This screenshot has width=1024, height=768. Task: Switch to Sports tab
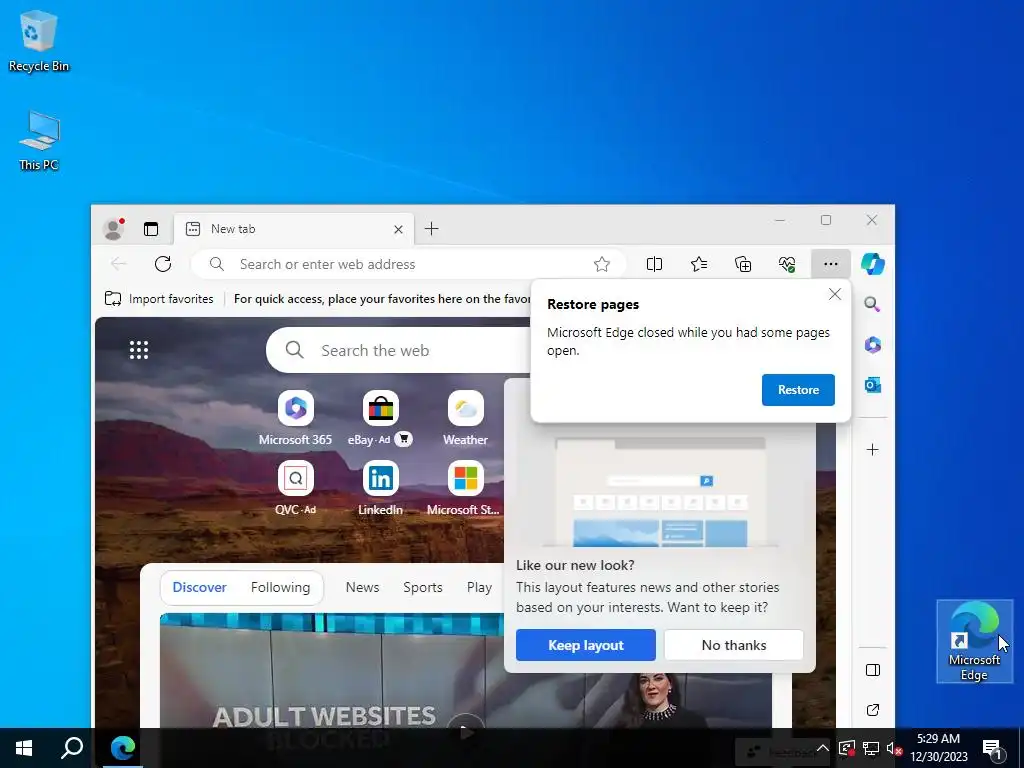pyautogui.click(x=423, y=587)
